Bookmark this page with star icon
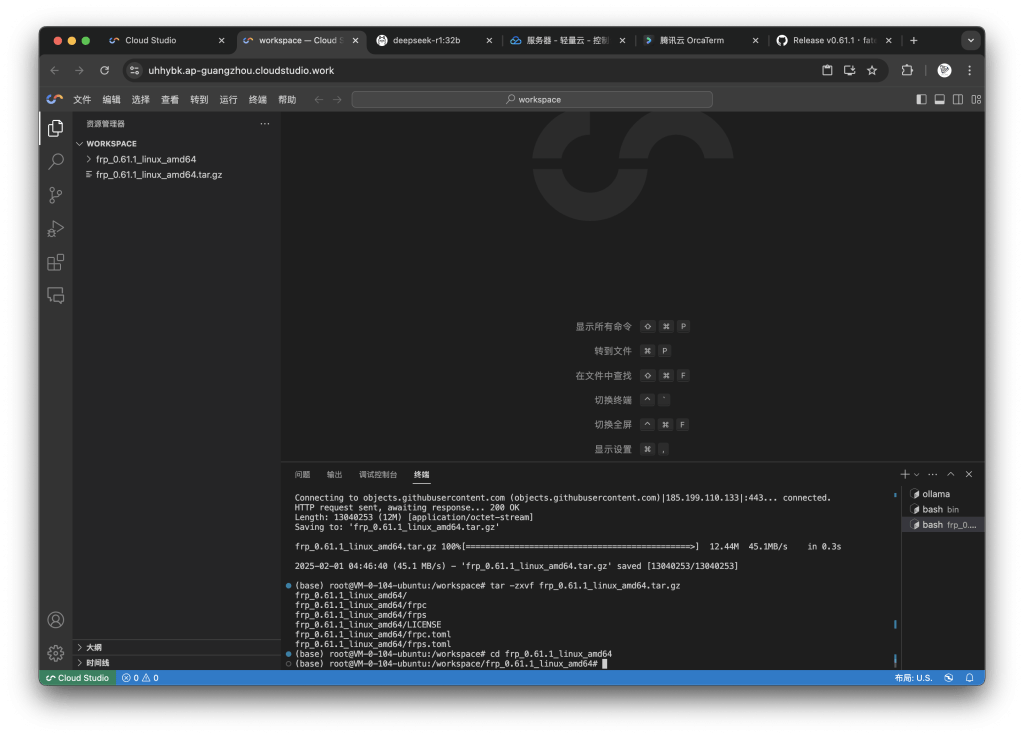 click(872, 71)
